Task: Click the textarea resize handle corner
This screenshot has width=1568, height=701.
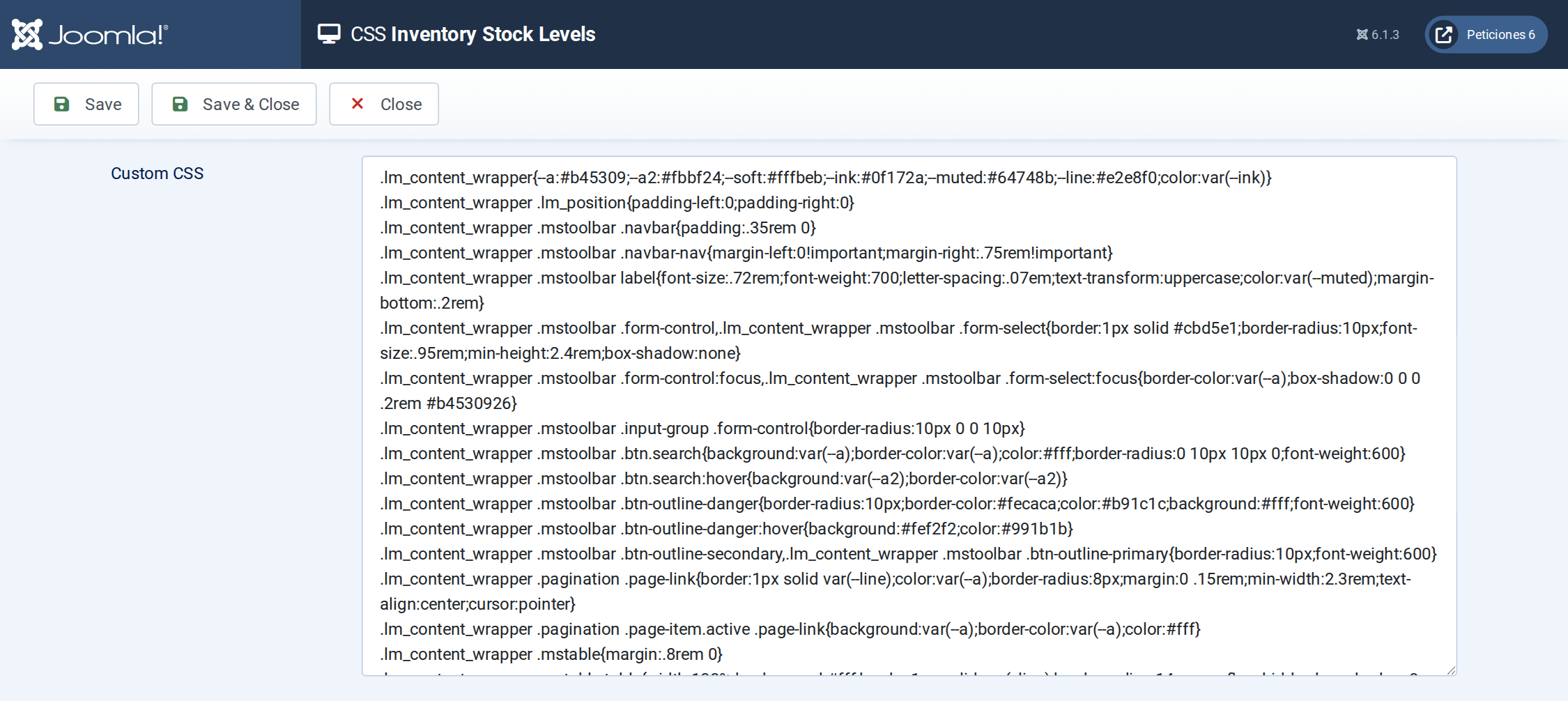Action: pyautogui.click(x=1451, y=670)
